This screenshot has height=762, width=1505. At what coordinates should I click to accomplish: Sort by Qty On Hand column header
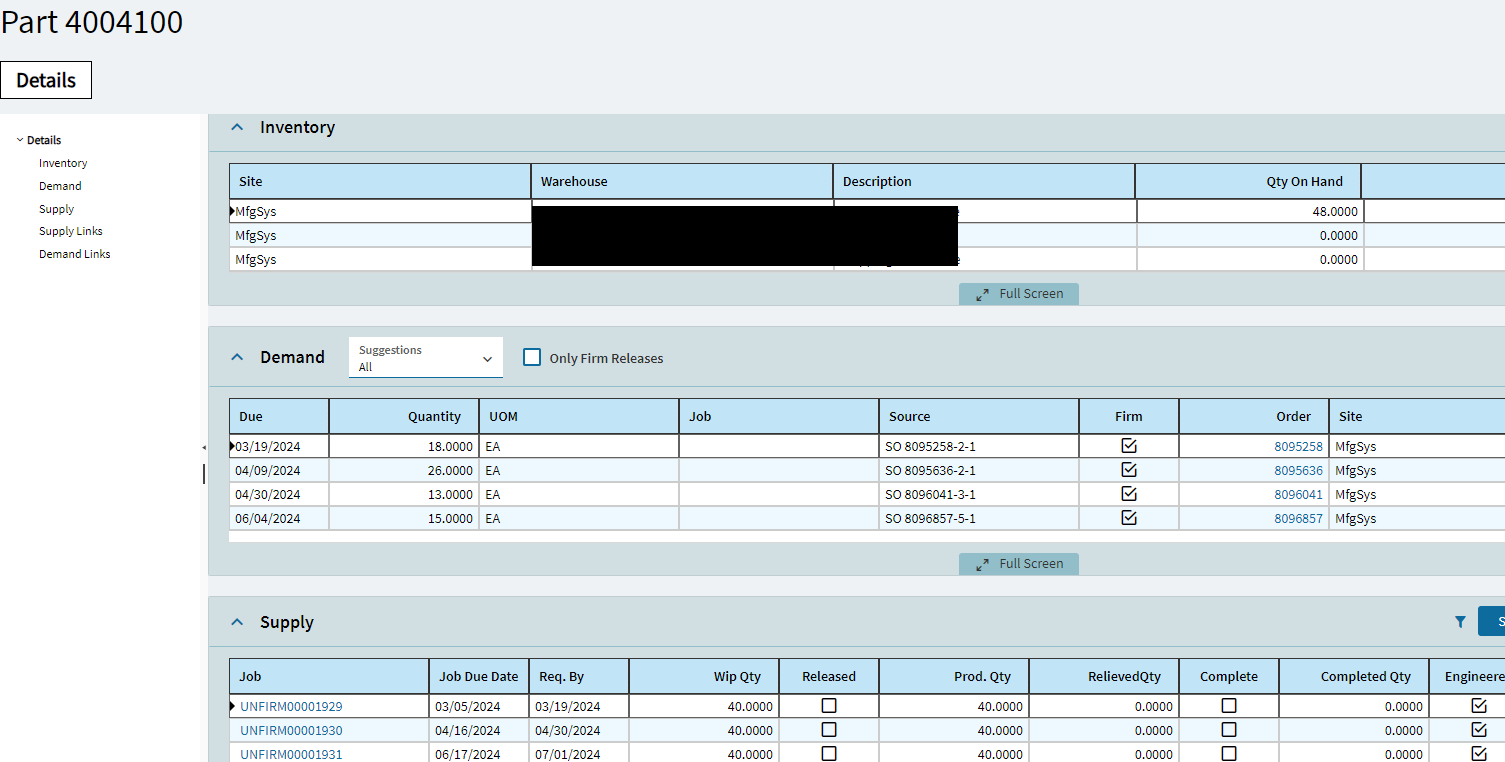[1248, 181]
